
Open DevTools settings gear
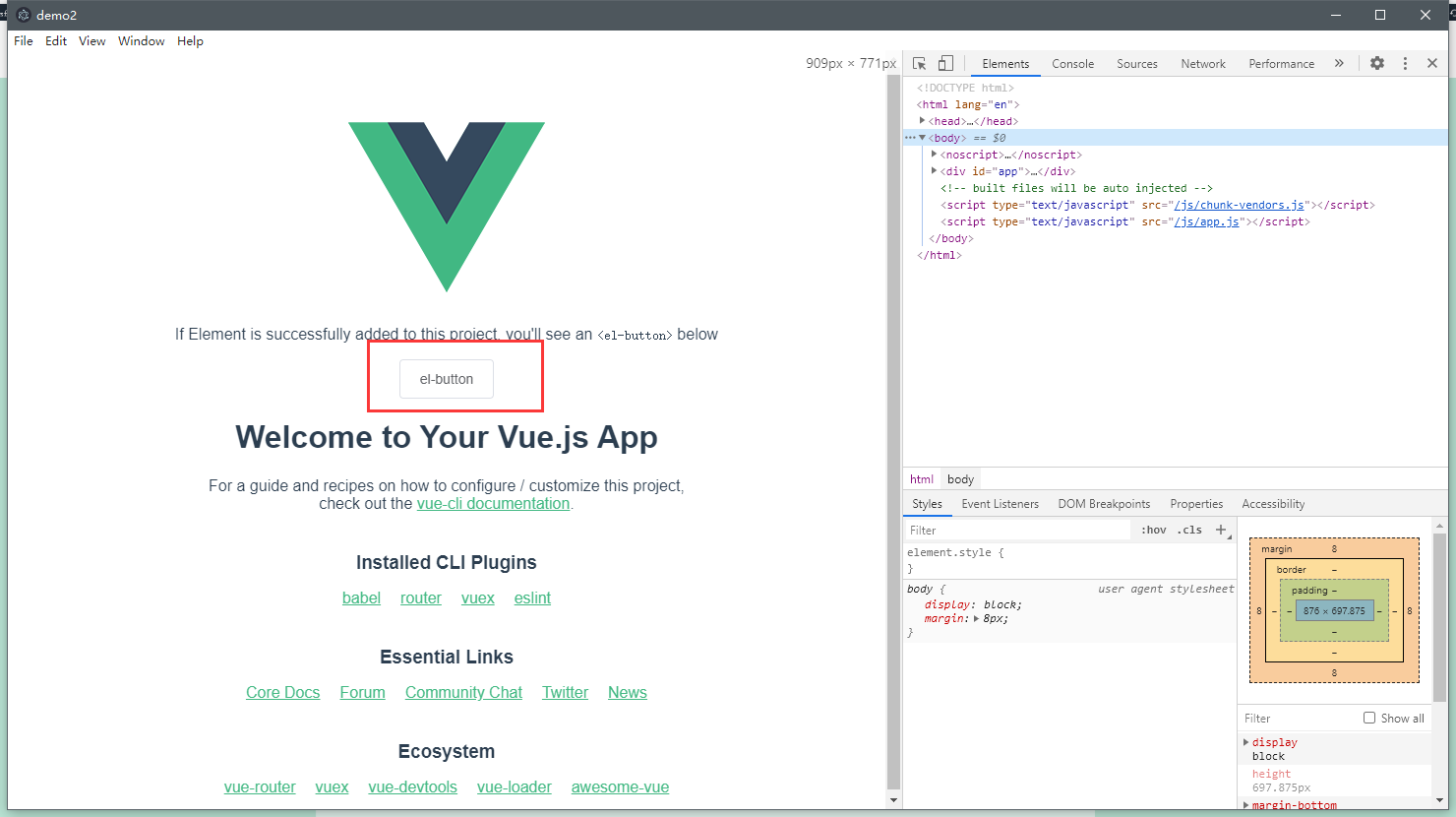[1377, 63]
